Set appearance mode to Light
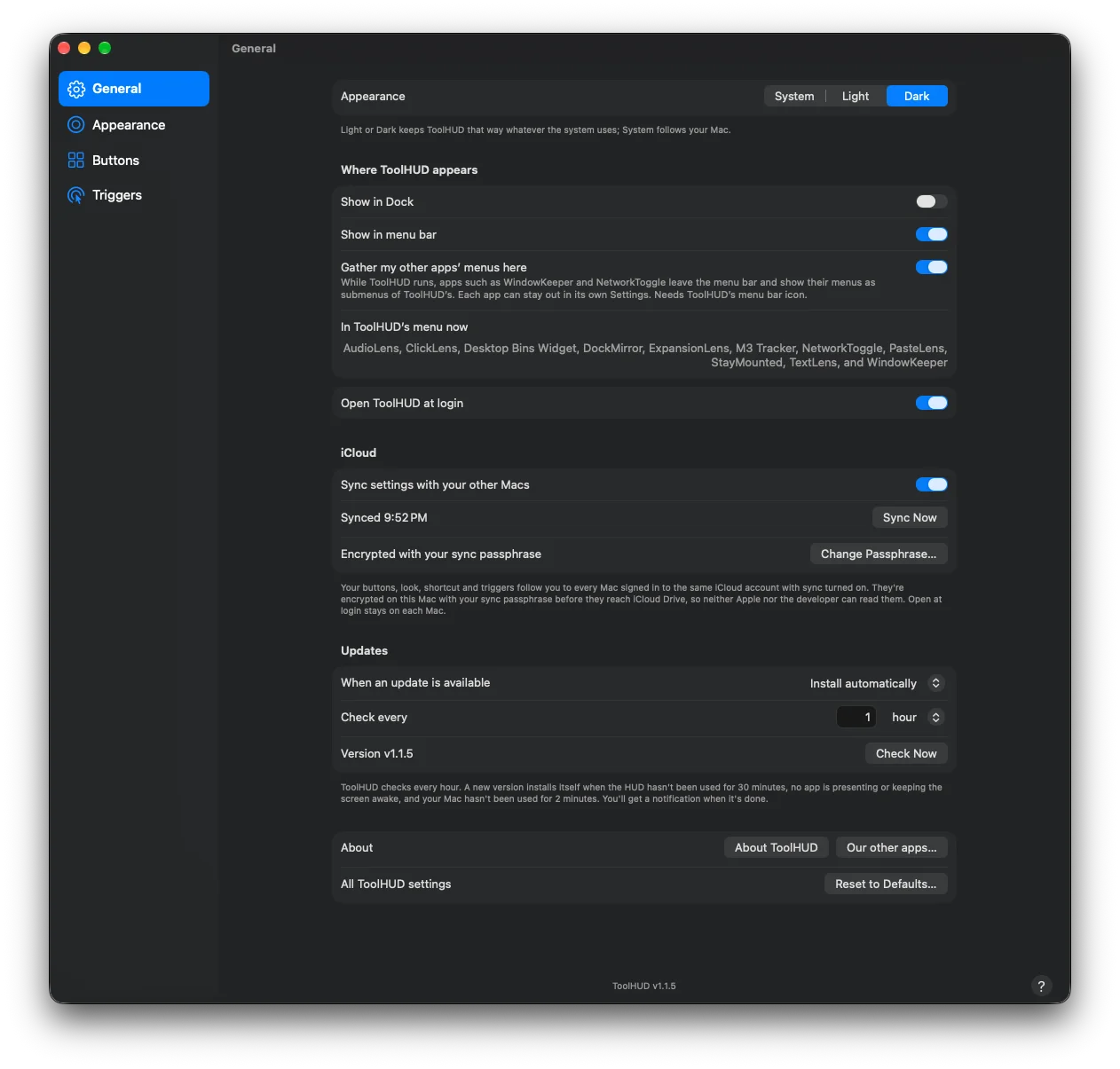The height and width of the screenshot is (1069, 1120). [x=856, y=96]
